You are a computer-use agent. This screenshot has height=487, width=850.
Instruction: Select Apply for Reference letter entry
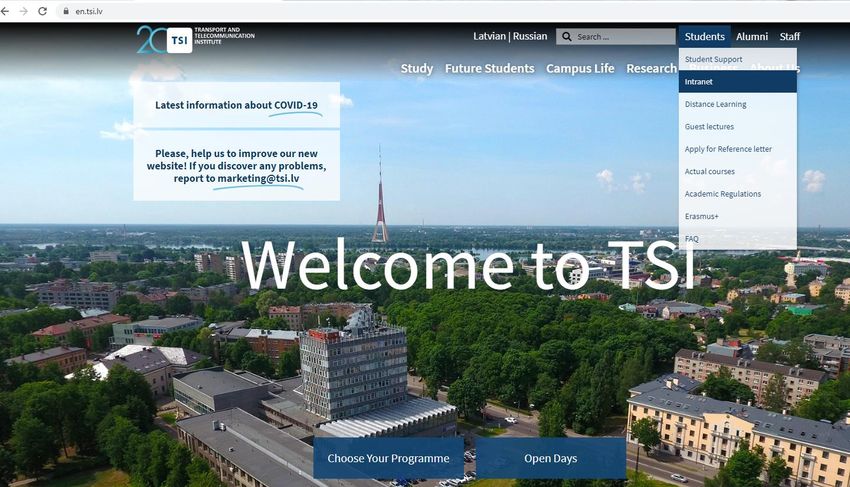pyautogui.click(x=737, y=149)
